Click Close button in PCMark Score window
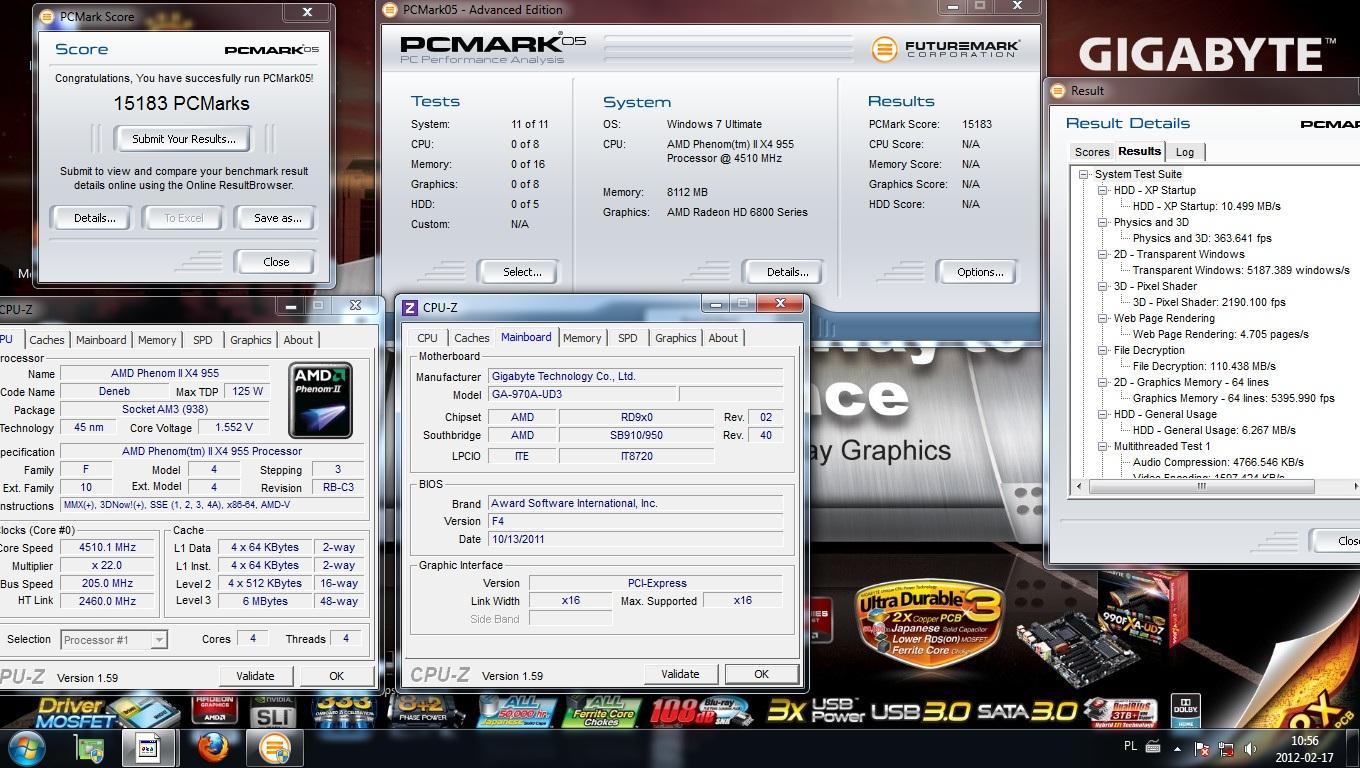The image size is (1360, 768). point(276,262)
